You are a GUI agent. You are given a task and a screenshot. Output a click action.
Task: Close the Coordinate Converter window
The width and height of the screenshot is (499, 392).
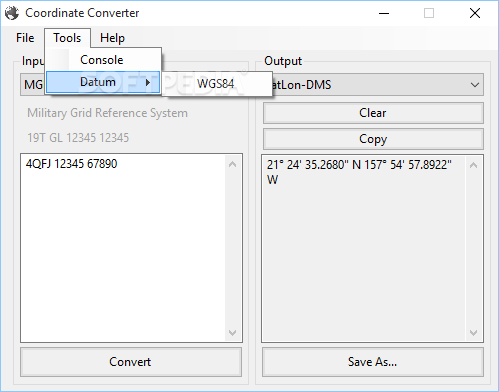pyautogui.click(x=475, y=13)
